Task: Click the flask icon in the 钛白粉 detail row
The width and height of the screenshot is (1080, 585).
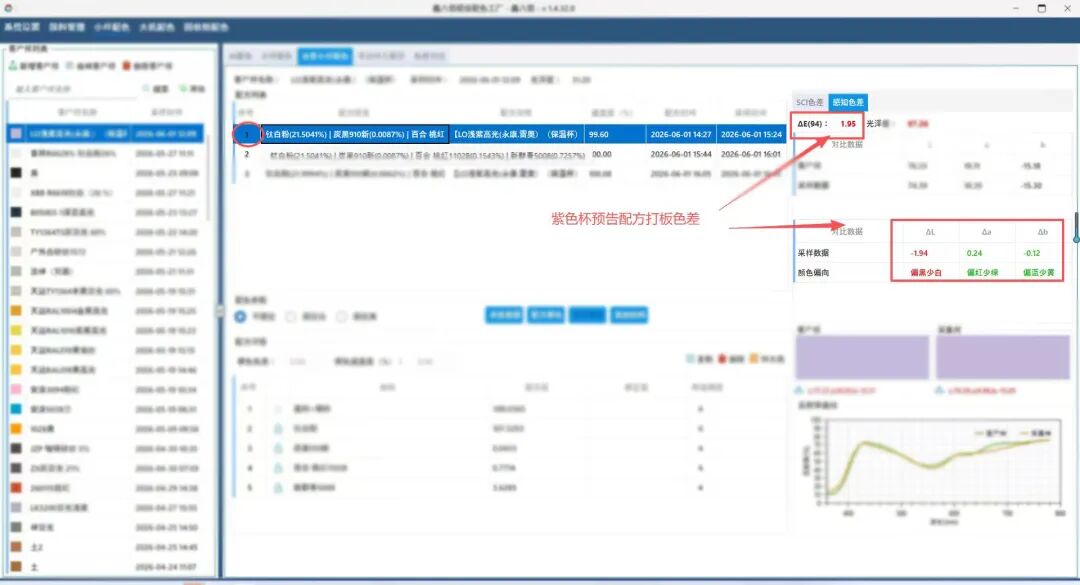Action: point(278,429)
